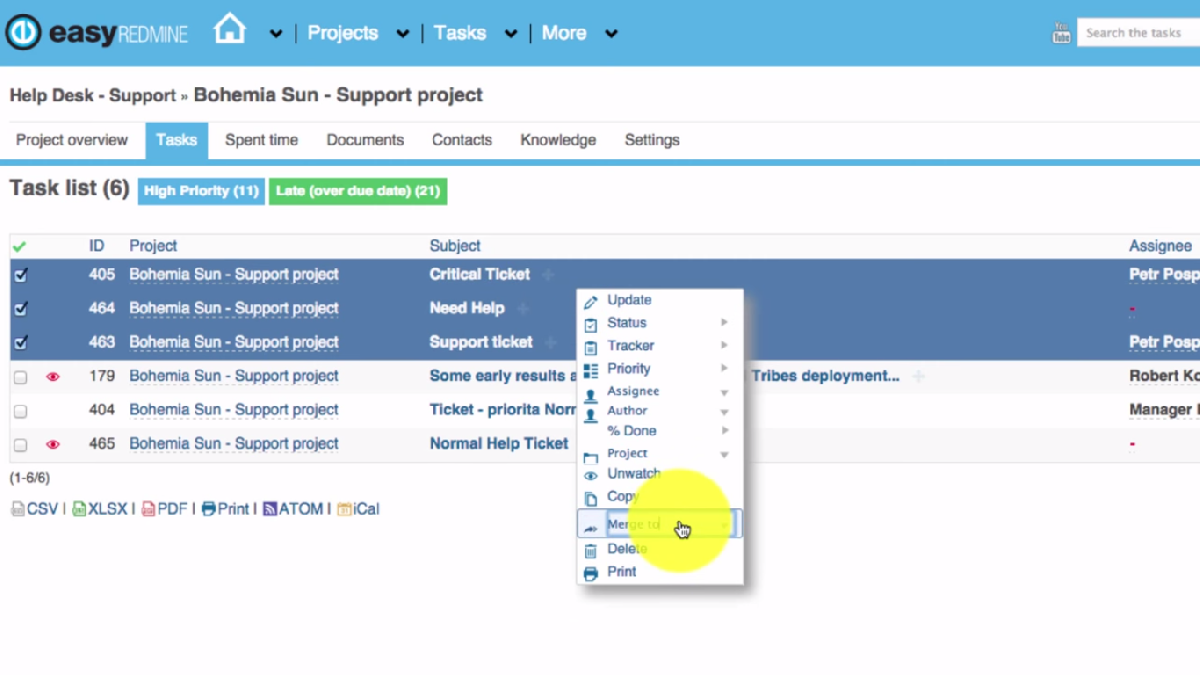Viewport: 1200px width, 675px height.
Task: Sort by Assignee column header
Action: coord(1160,246)
